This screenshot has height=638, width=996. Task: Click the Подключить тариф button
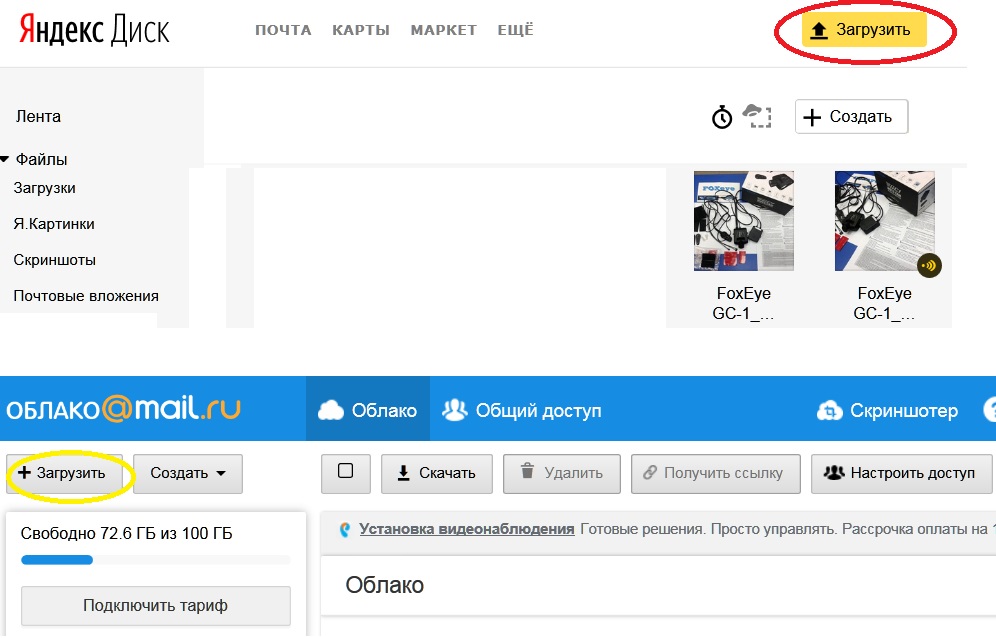[x=155, y=605]
